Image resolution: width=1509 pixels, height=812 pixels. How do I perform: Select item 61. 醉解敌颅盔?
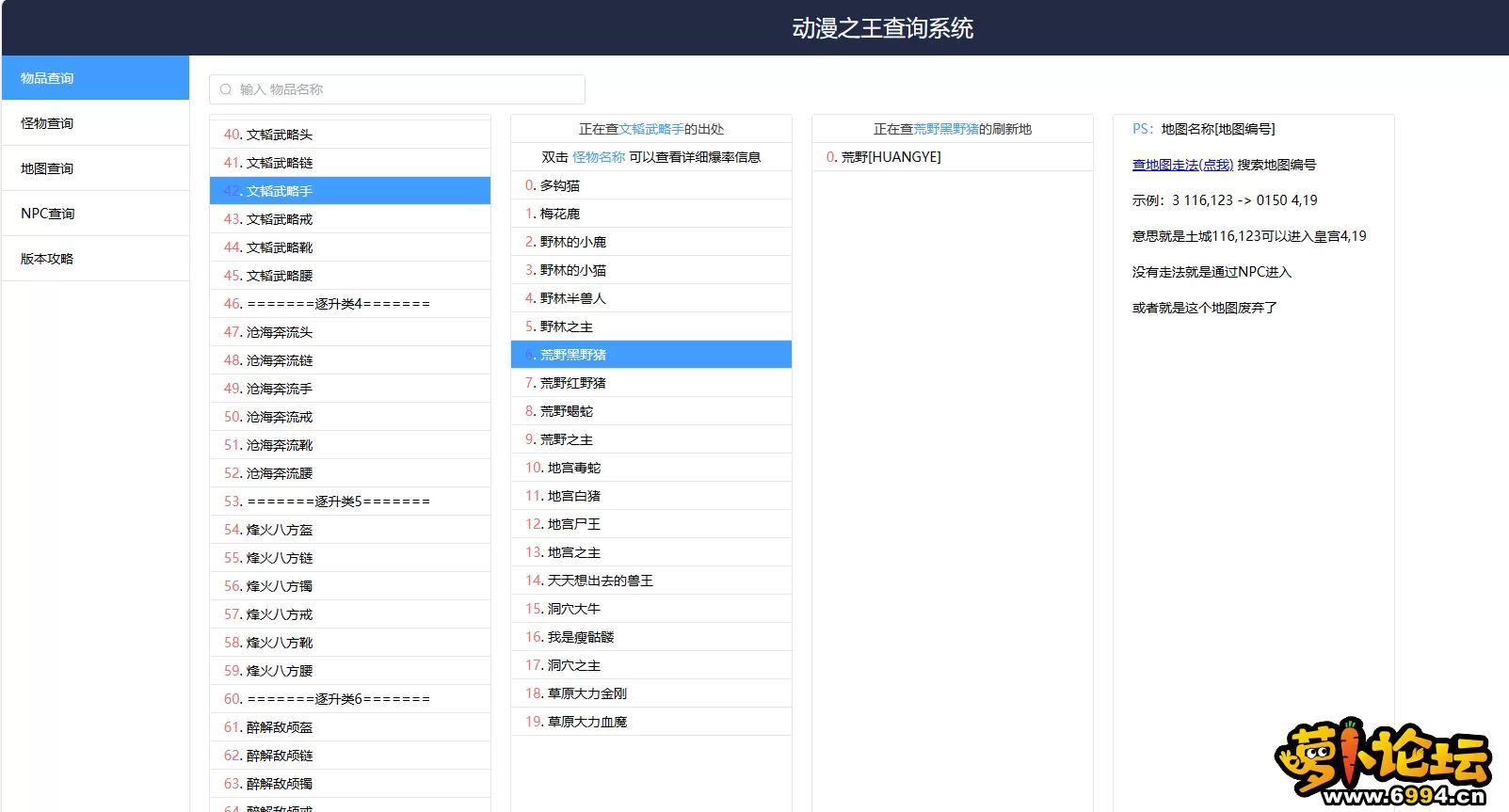350,727
